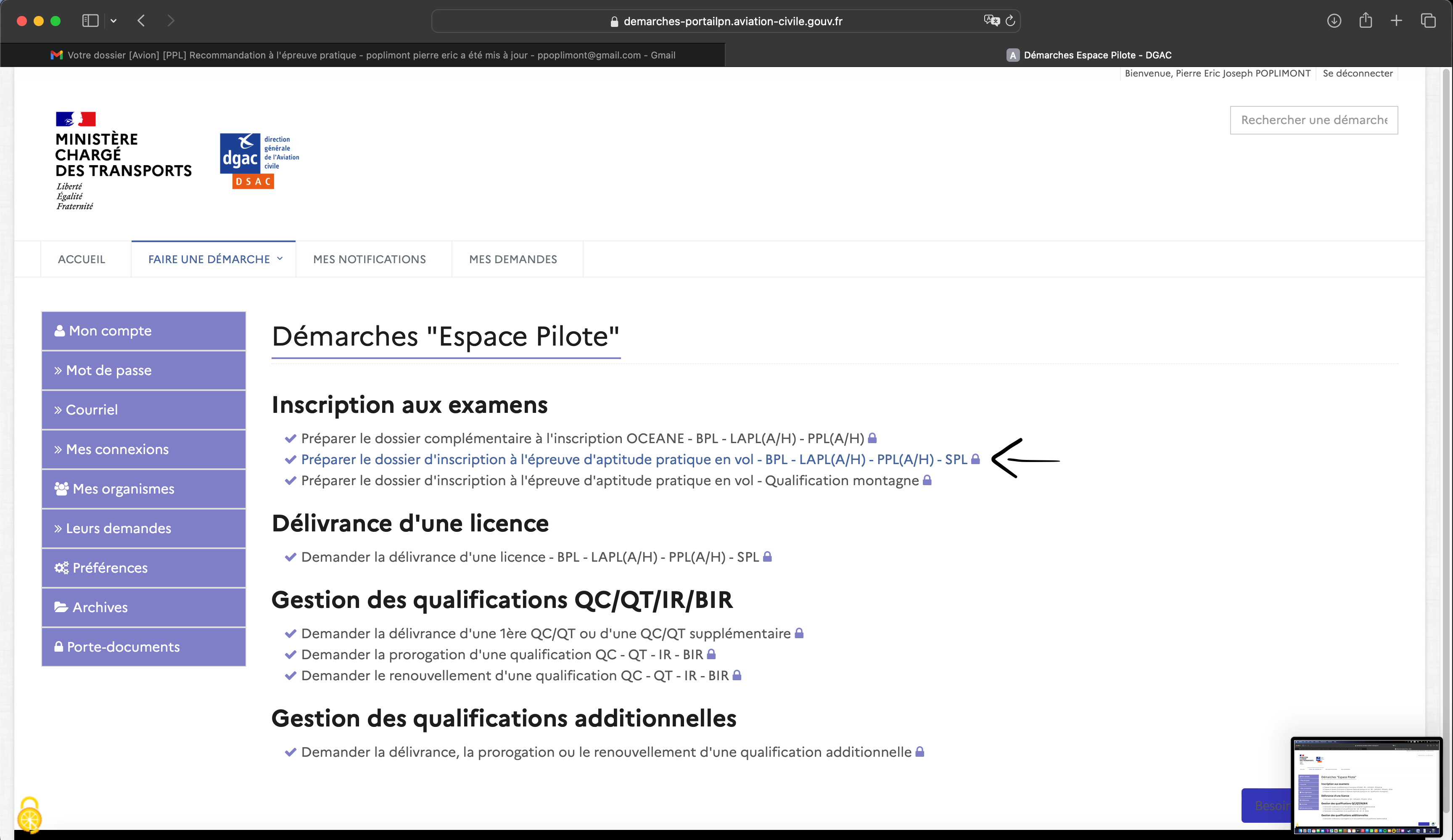Show tab overview icon
Viewport: 1453px width, 840px height.
1428,21
